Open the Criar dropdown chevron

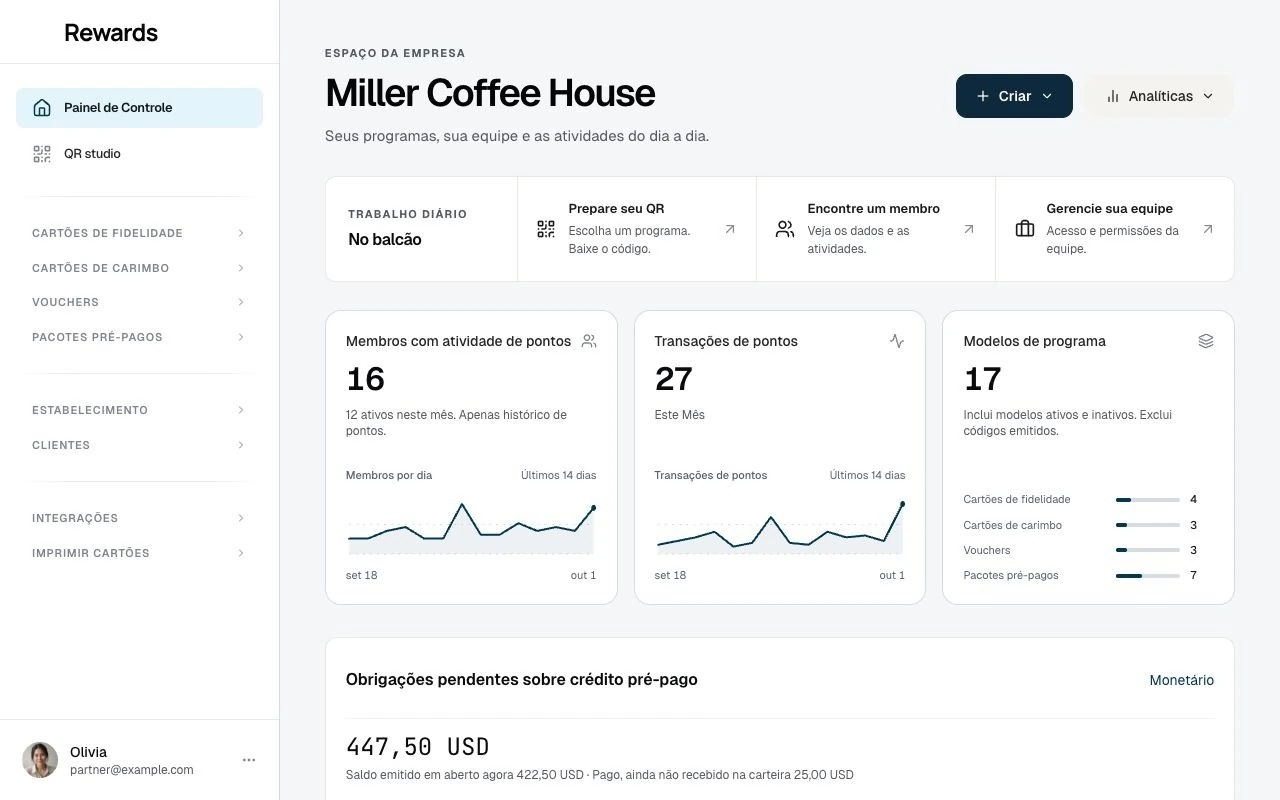(1047, 96)
